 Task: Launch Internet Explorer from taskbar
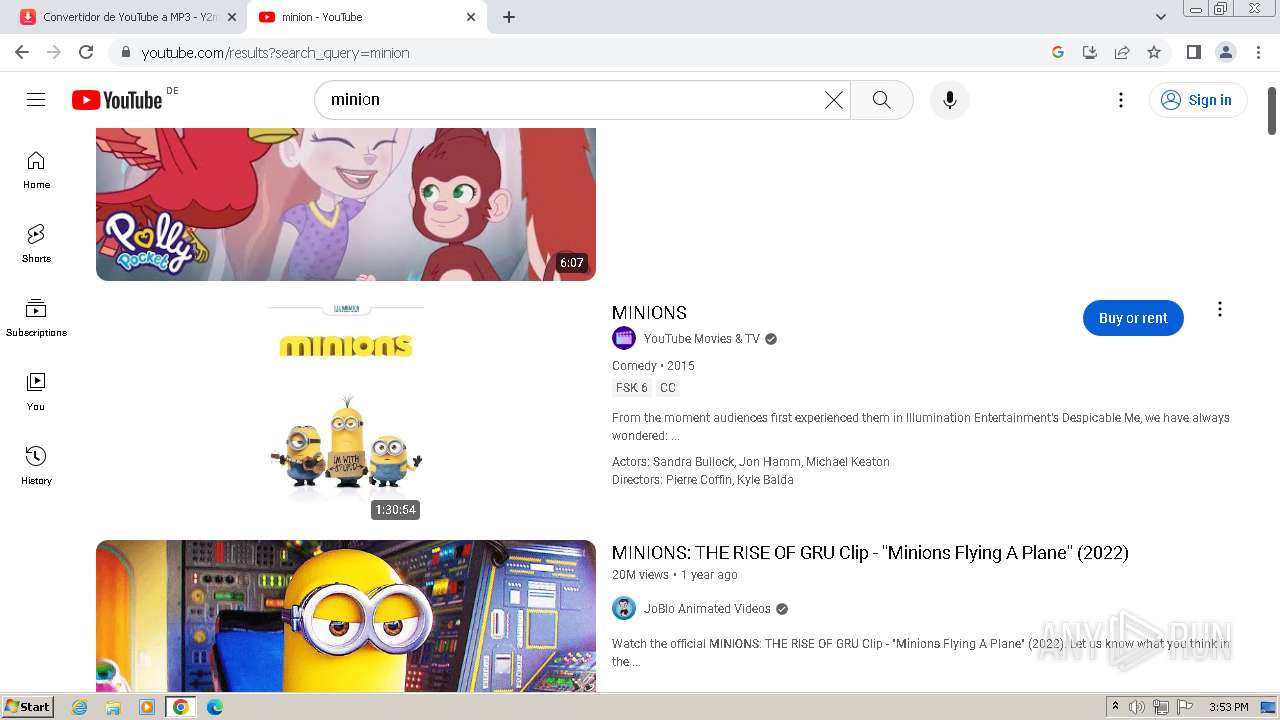(79, 707)
